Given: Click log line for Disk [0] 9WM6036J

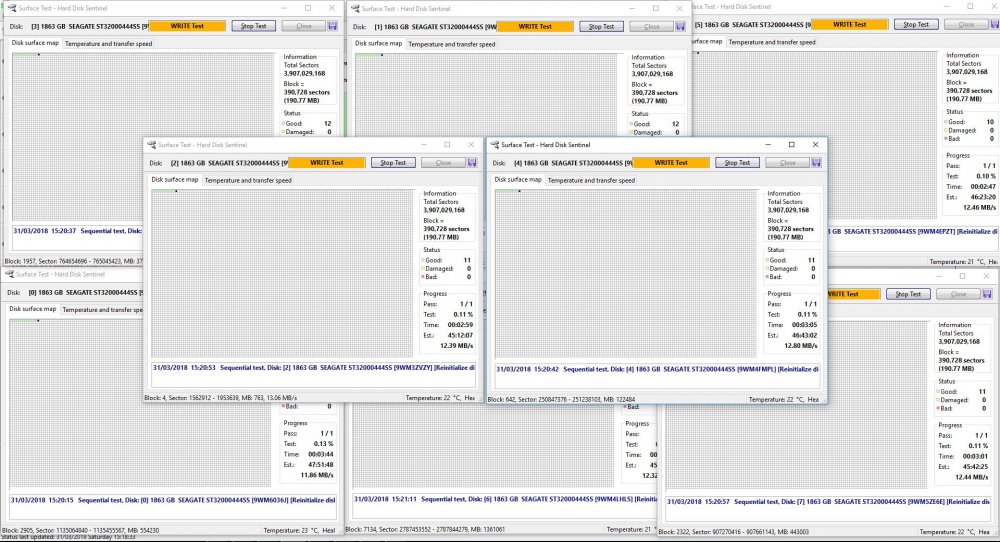Looking at the screenshot, I should pyautogui.click(x=173, y=501).
